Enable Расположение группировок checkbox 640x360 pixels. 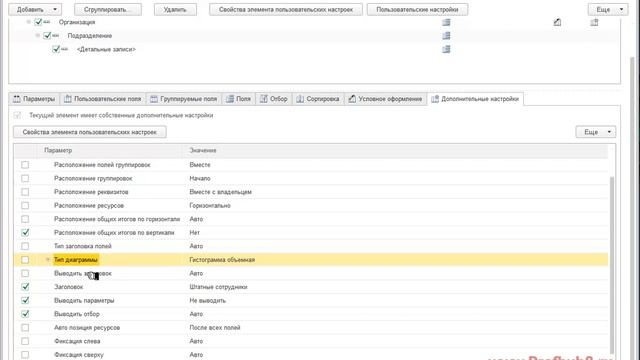(25, 178)
